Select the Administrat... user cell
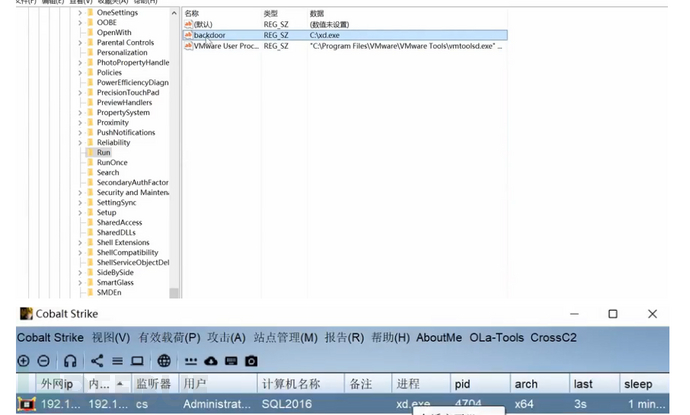 217,404
